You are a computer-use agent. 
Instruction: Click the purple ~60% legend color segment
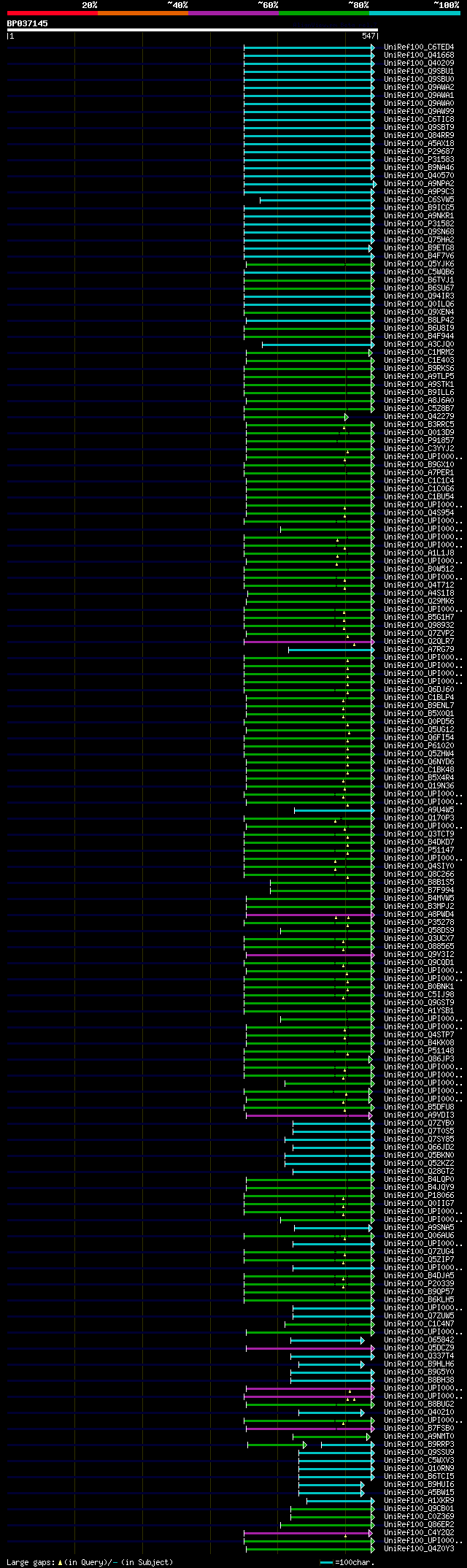[233, 13]
